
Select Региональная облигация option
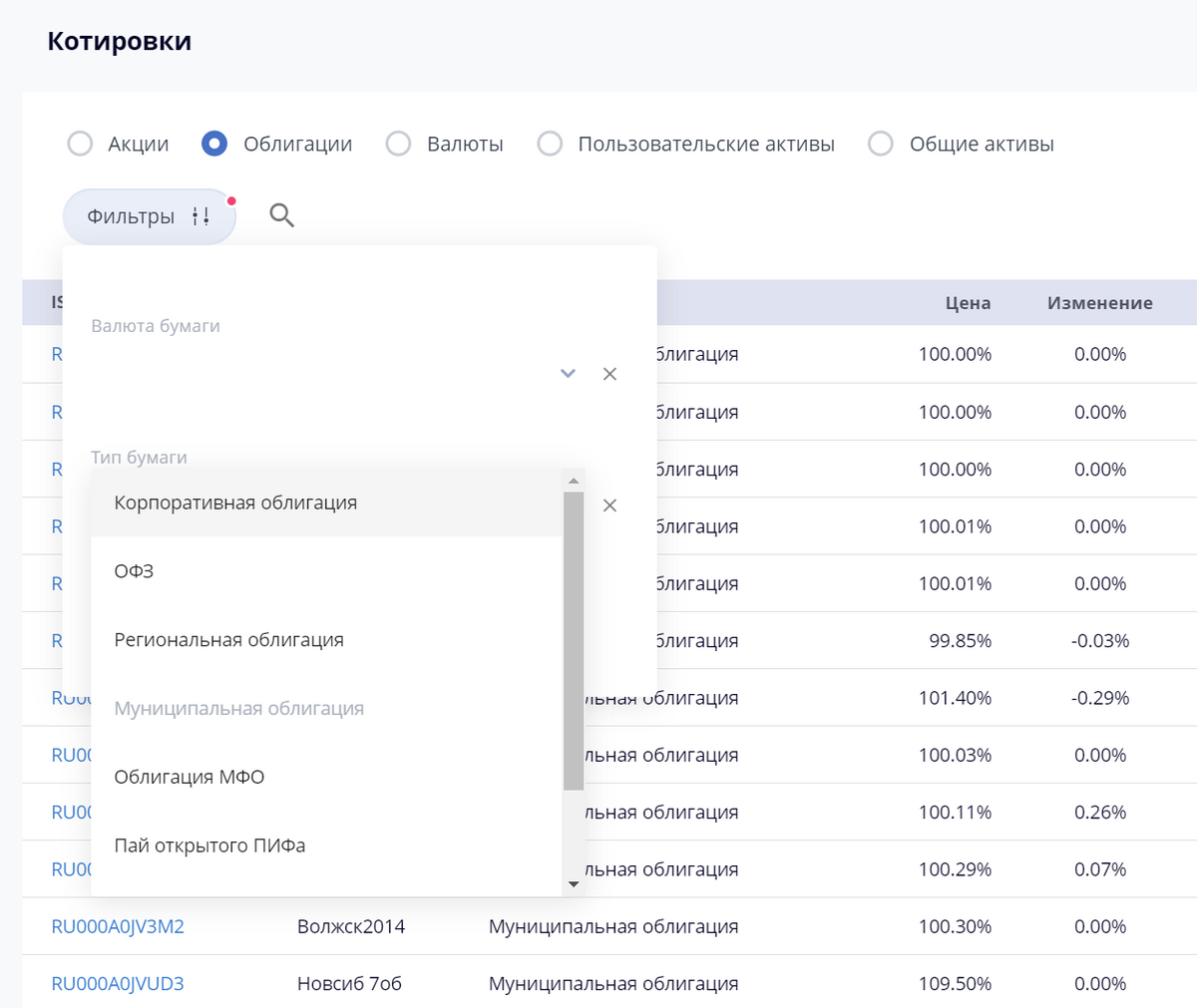(x=228, y=640)
